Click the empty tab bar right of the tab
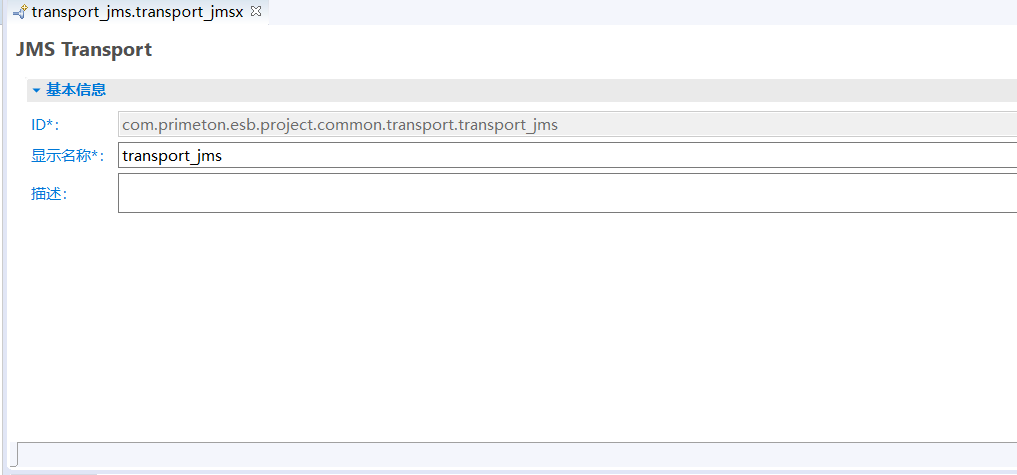The image size is (1017, 475). click(640, 12)
